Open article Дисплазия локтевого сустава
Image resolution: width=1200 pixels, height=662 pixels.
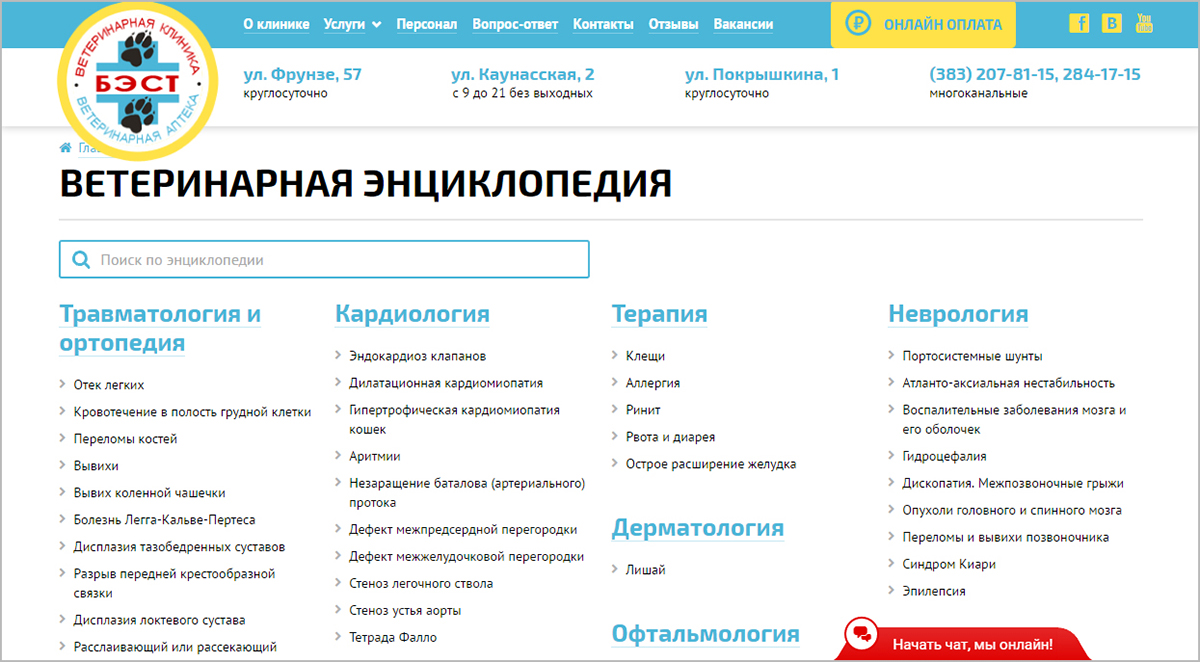coord(159,620)
